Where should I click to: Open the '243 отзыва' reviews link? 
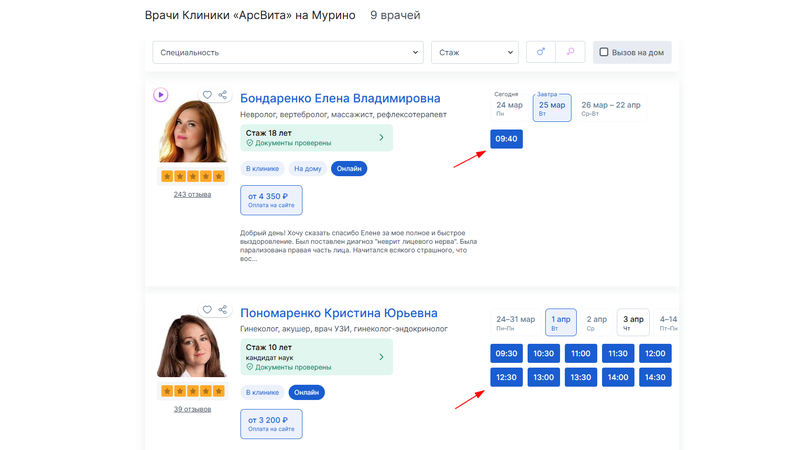click(192, 194)
